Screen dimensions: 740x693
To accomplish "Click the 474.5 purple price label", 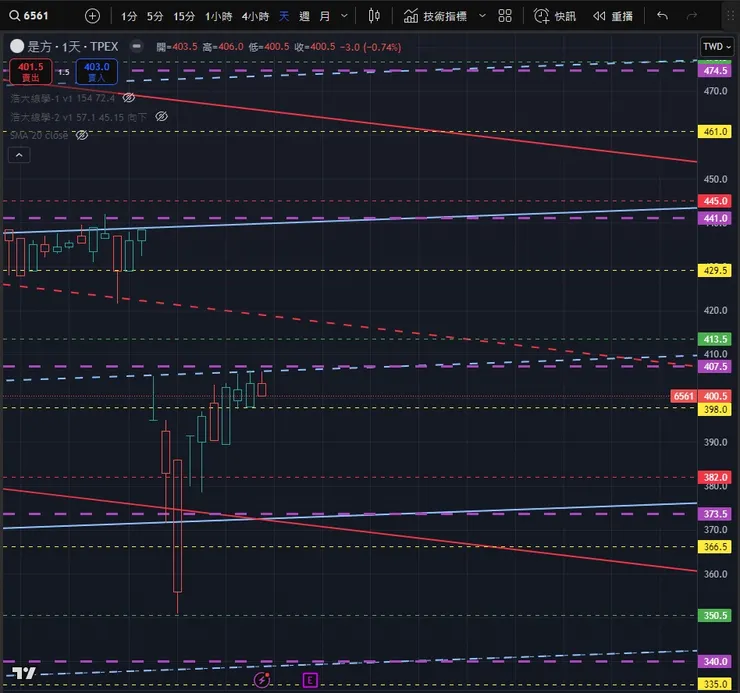I will click(715, 71).
